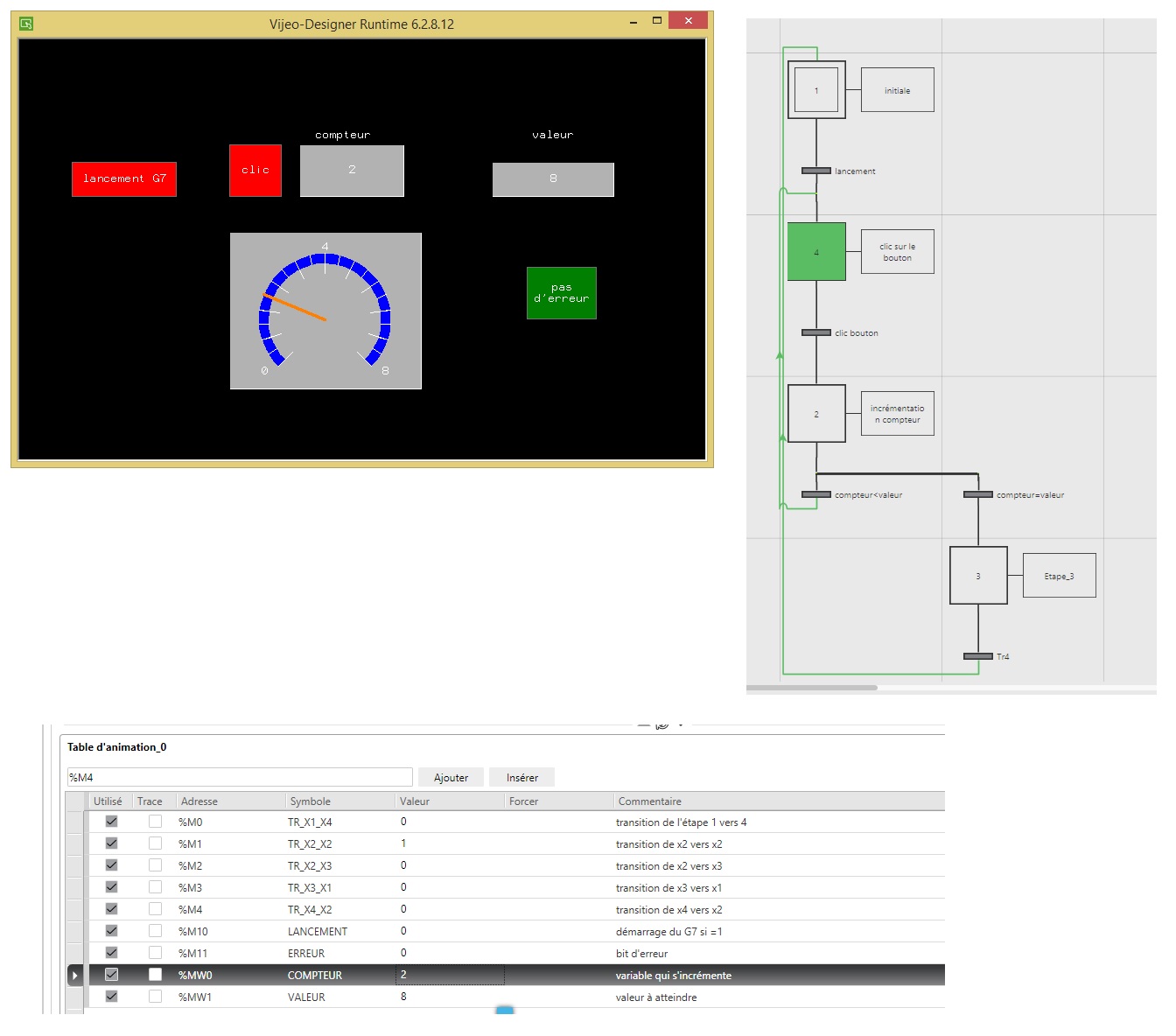Click the 'lancement' transition bar
The width and height of the screenshot is (1176, 1036).
pyautogui.click(x=816, y=171)
